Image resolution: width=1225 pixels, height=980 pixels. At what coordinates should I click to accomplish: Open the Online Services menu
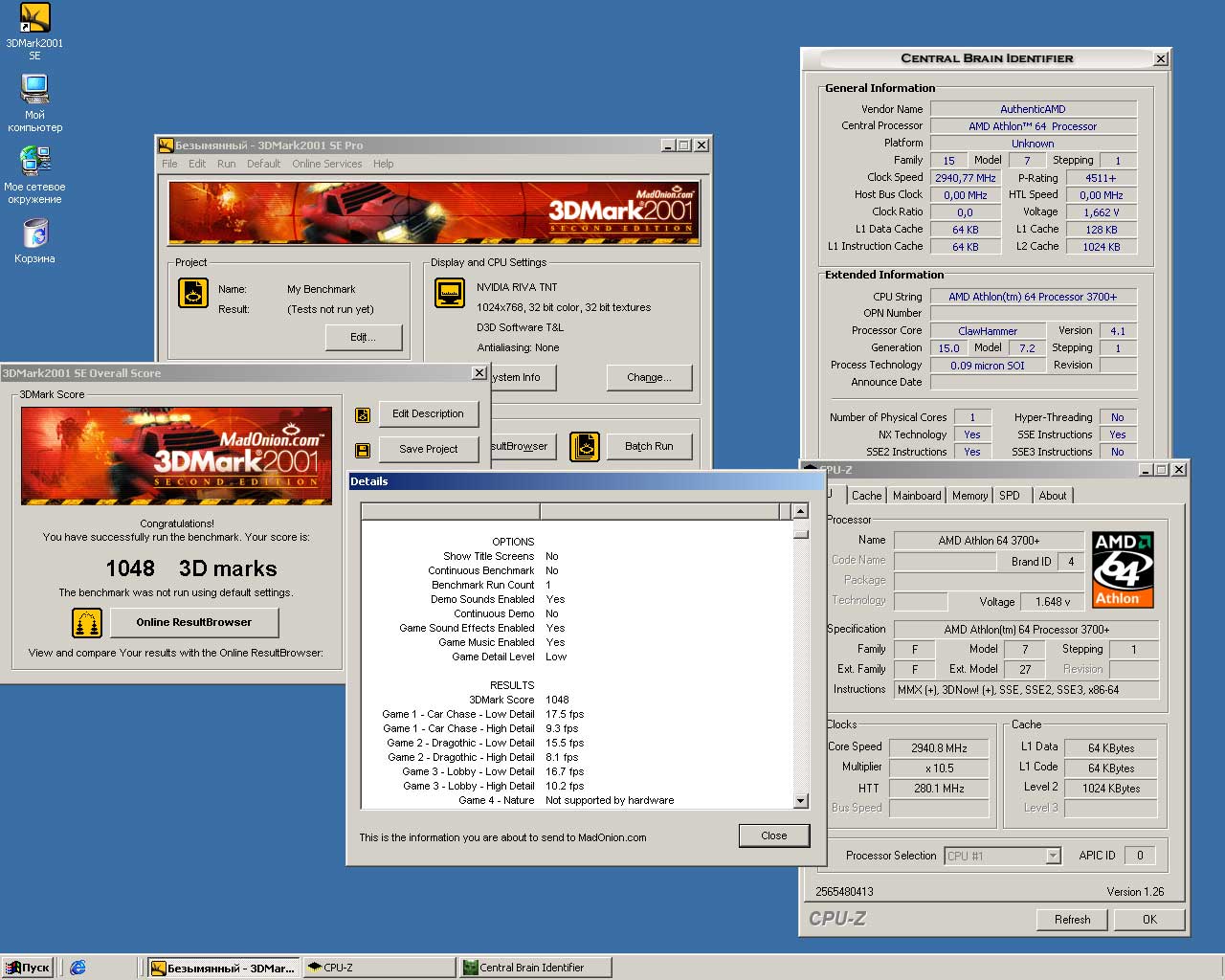coord(327,164)
